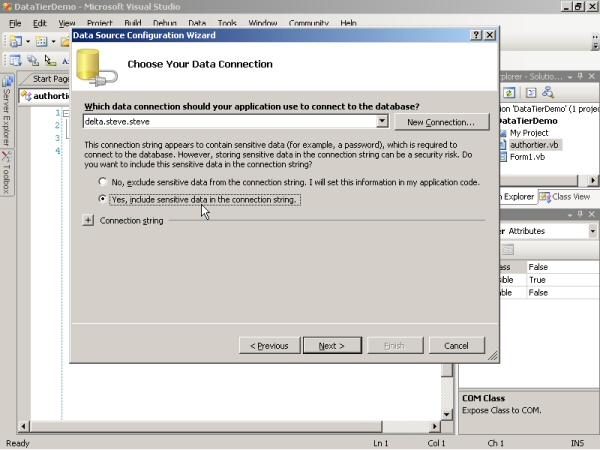Open the Build menu
This screenshot has height=450, width=600.
tap(133, 23)
